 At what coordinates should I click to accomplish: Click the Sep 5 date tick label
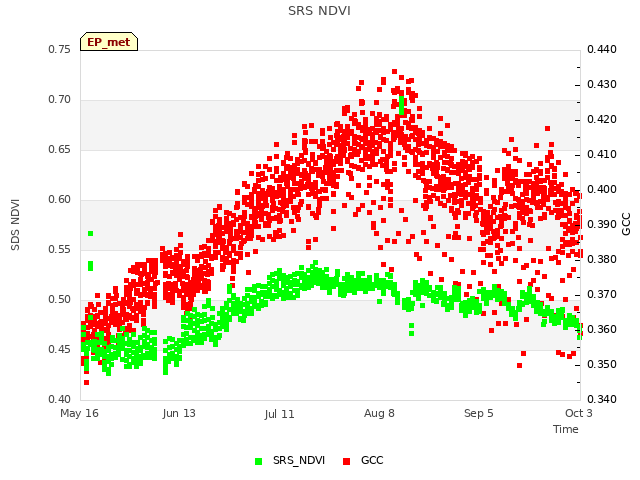coord(479,413)
